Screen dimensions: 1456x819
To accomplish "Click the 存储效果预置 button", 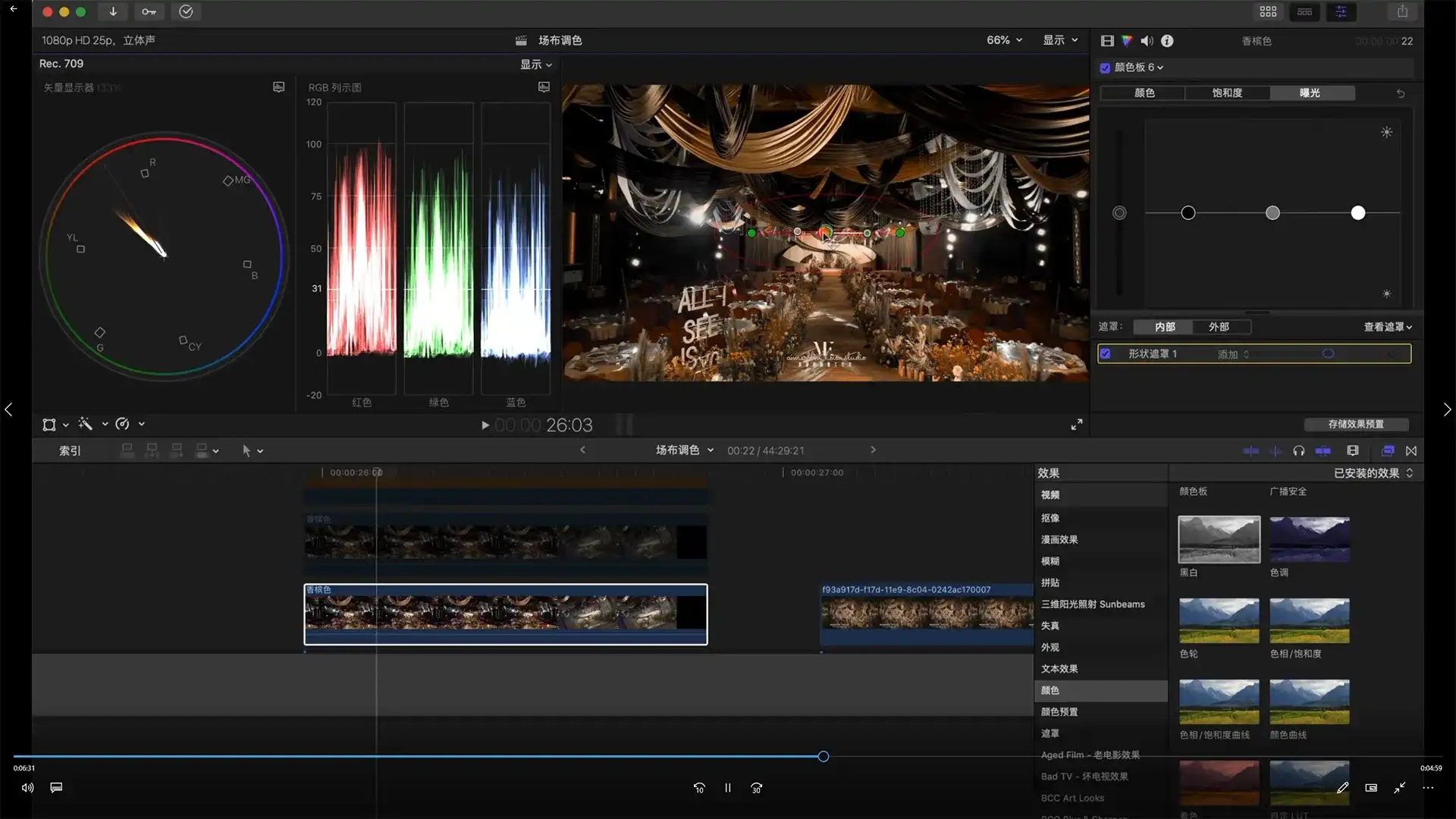I will click(1356, 424).
